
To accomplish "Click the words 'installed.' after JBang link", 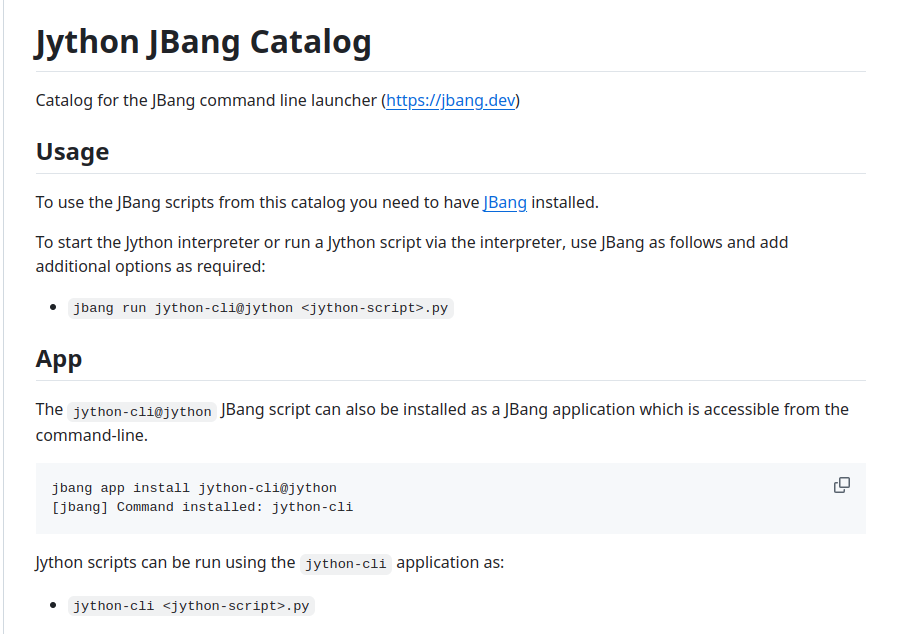I will coord(565,202).
